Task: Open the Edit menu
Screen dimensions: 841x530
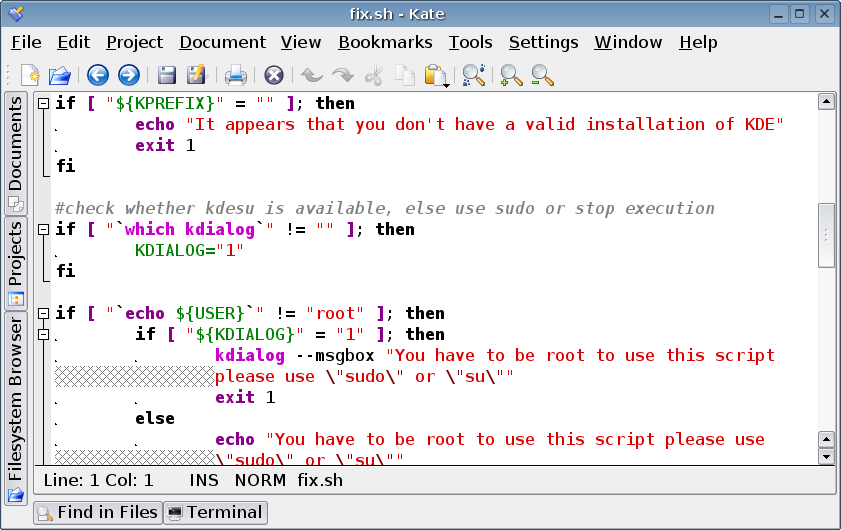Action: [x=73, y=42]
